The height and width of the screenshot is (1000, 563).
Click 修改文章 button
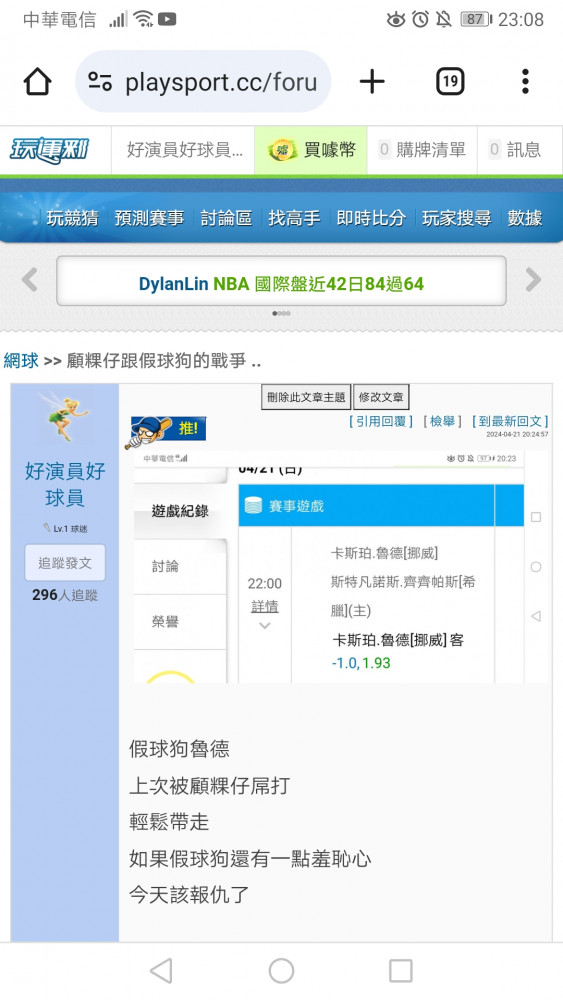point(381,397)
